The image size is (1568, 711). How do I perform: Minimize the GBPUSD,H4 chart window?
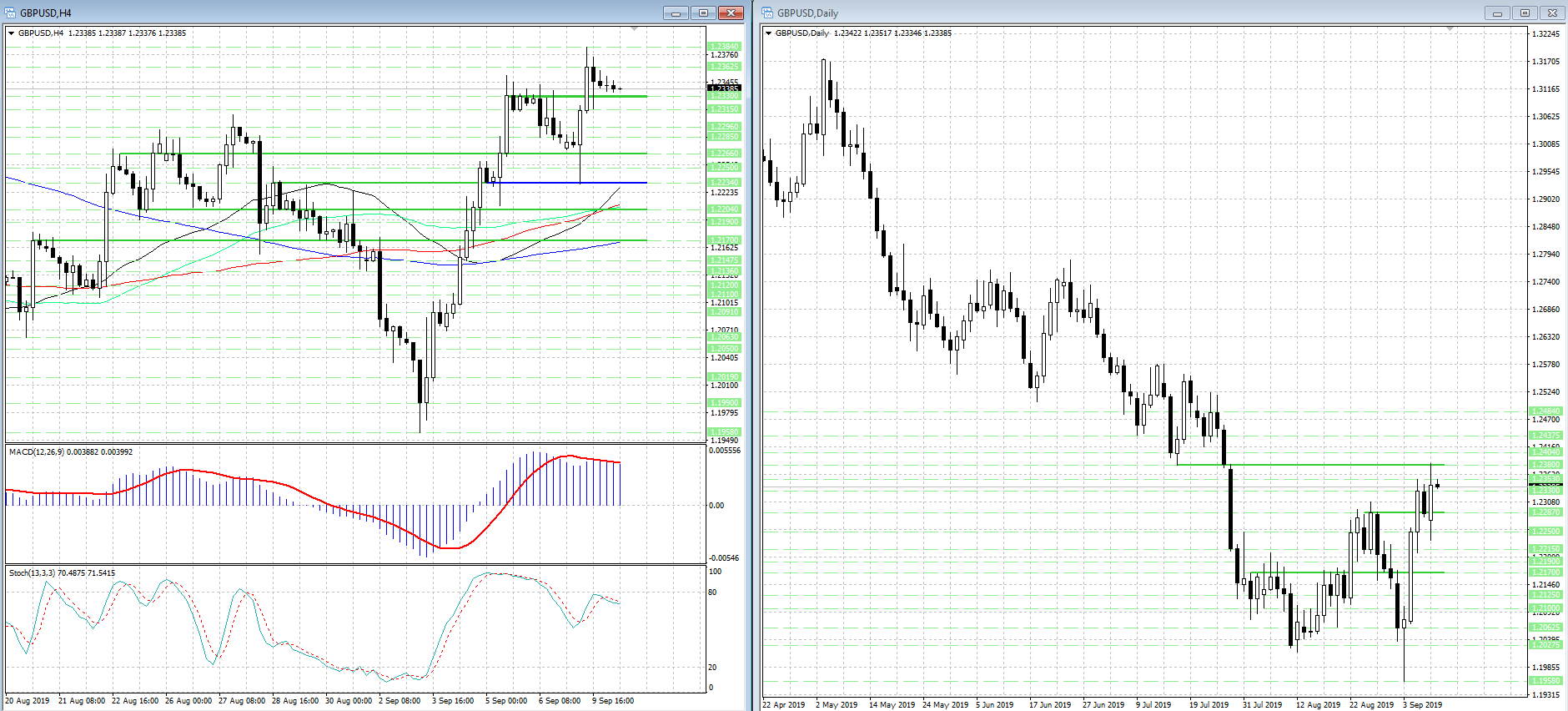click(676, 13)
